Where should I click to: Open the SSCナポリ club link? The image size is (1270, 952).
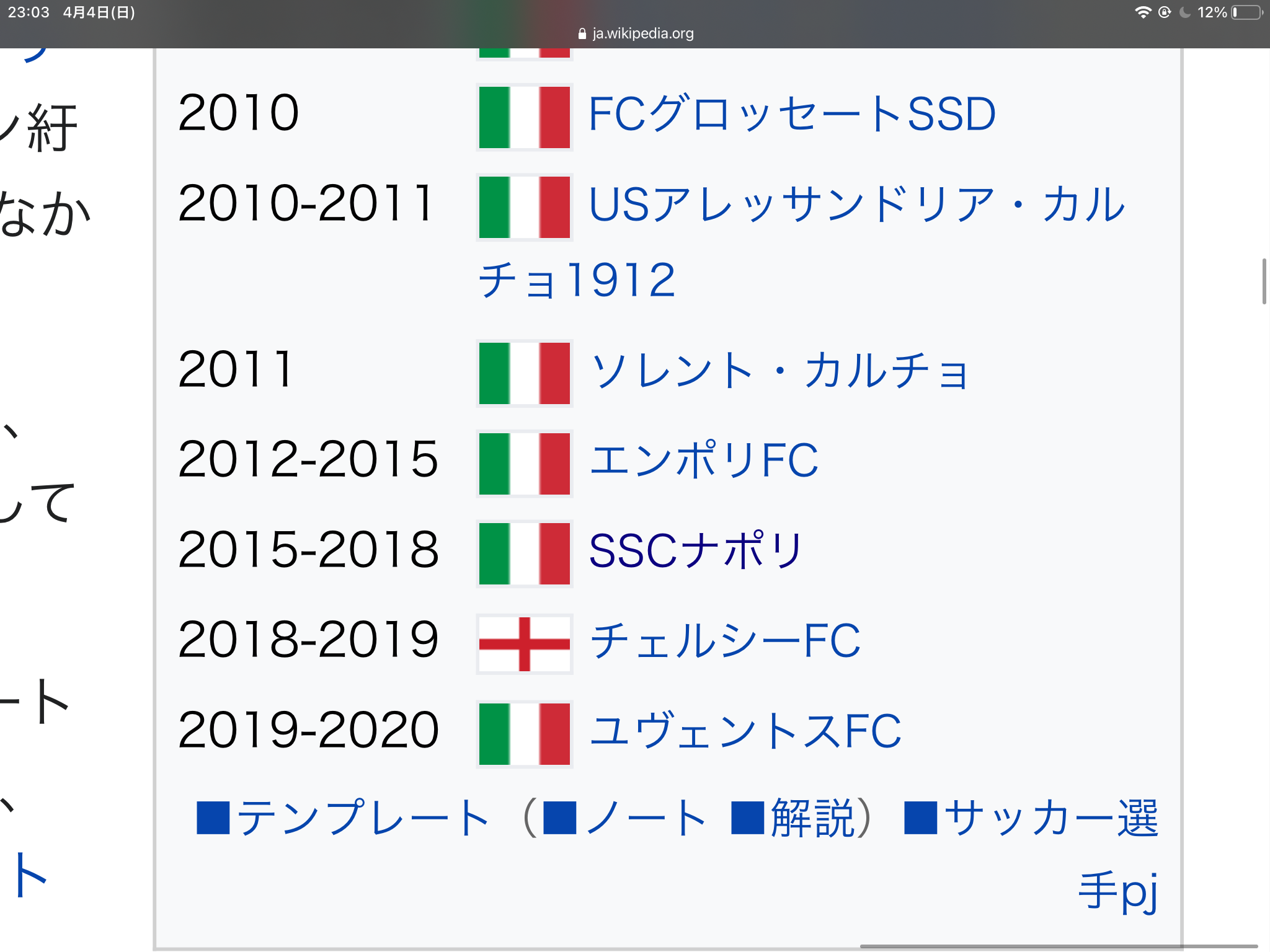(696, 551)
